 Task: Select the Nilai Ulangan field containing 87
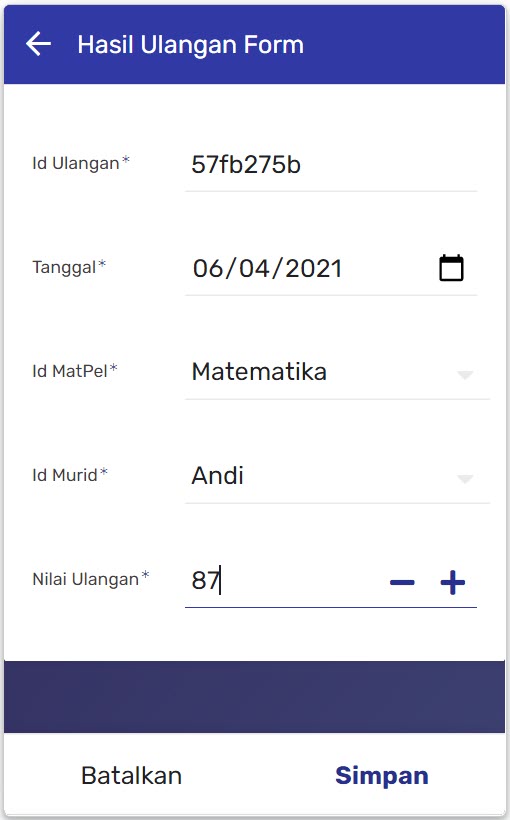[x=285, y=580]
